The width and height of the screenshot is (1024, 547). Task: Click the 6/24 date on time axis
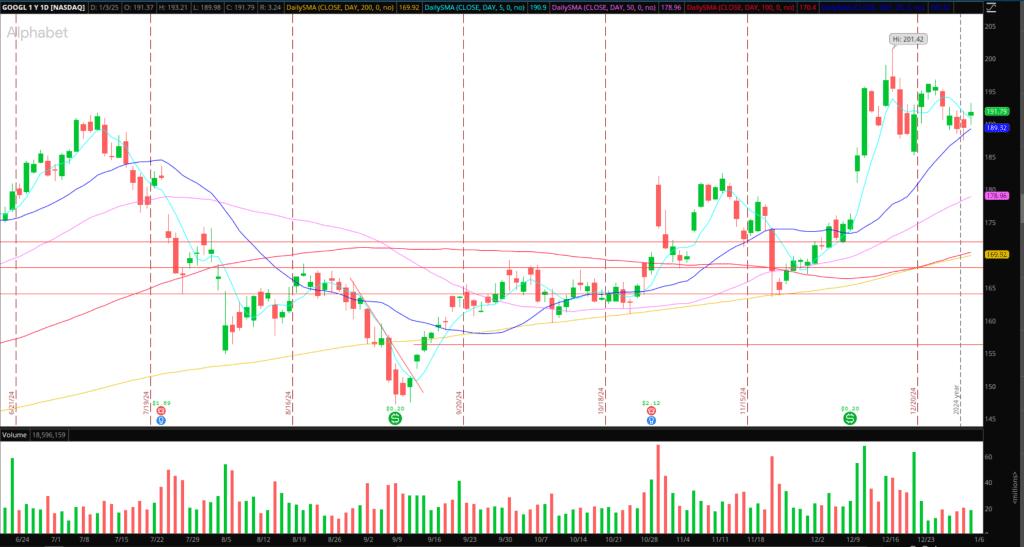pos(22,540)
